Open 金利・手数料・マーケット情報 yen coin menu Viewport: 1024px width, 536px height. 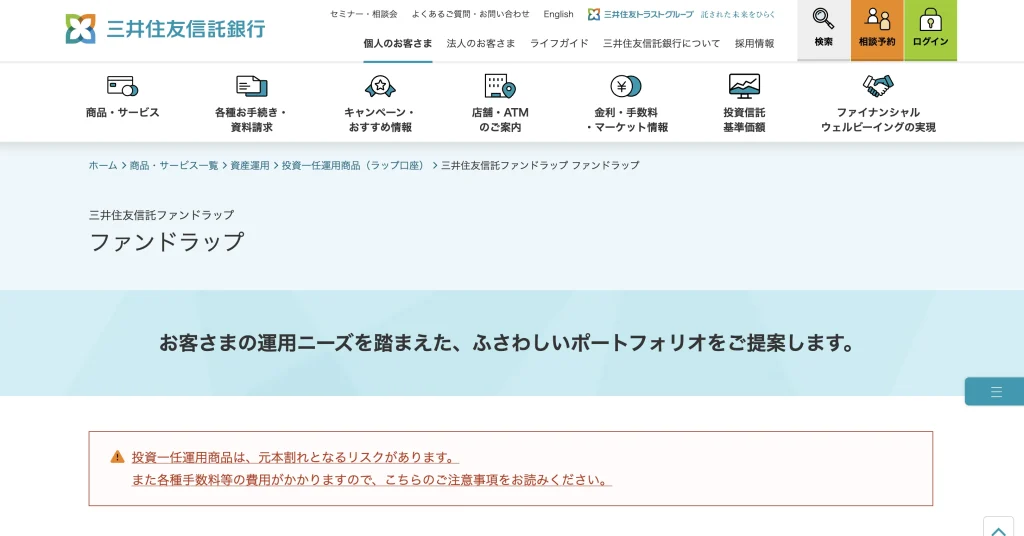pos(626,104)
